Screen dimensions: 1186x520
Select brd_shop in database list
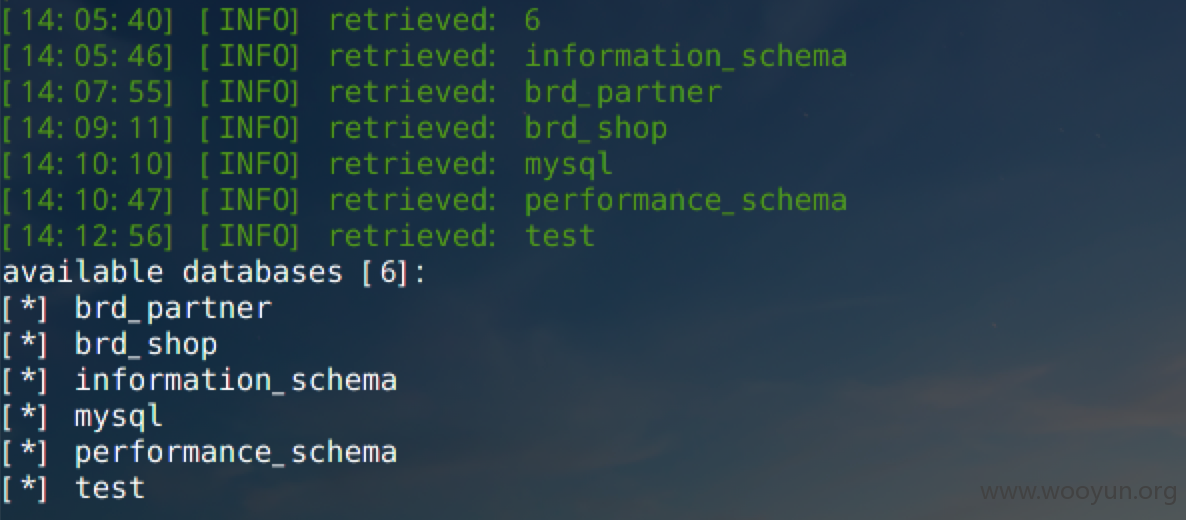point(146,344)
